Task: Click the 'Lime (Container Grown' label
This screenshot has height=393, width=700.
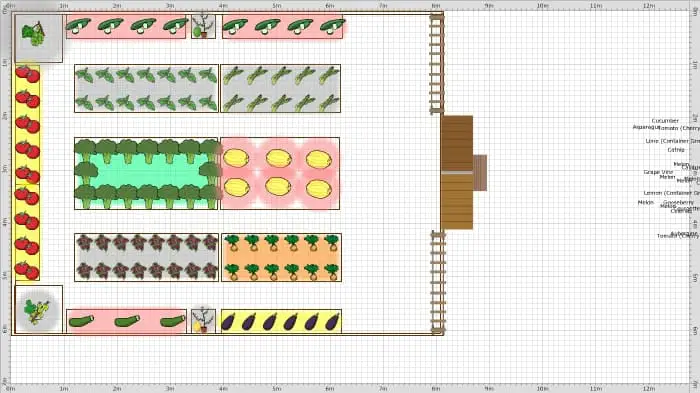Action: tap(672, 141)
